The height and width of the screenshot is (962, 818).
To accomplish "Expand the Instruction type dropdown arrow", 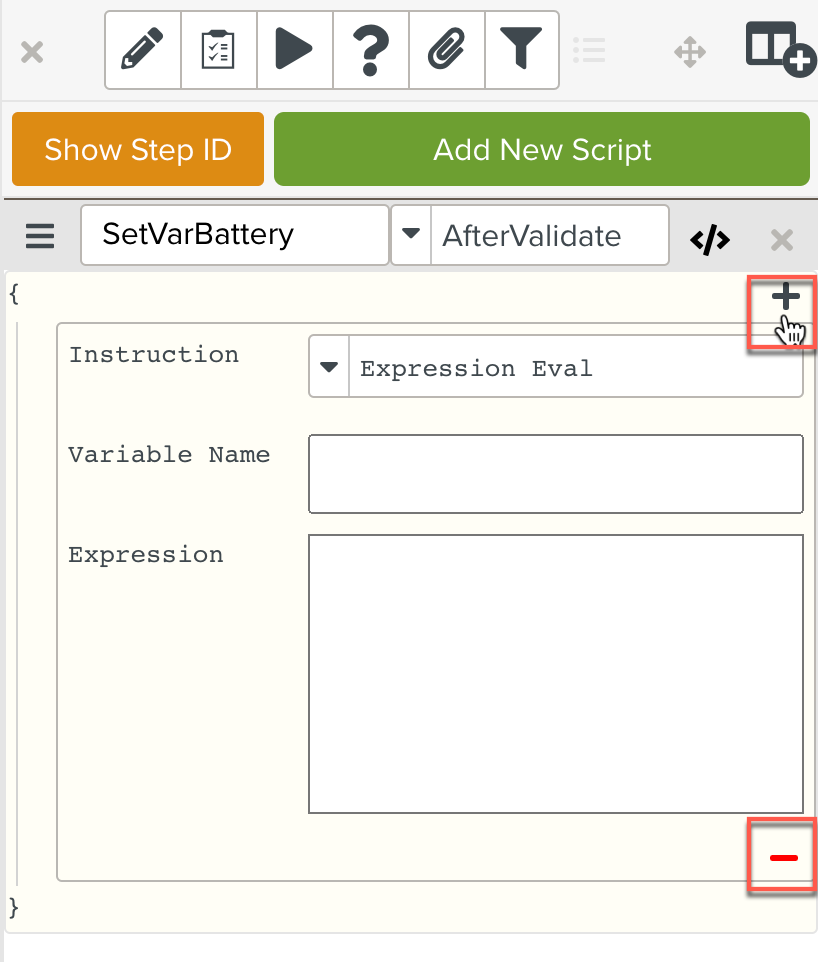I will pos(329,368).
